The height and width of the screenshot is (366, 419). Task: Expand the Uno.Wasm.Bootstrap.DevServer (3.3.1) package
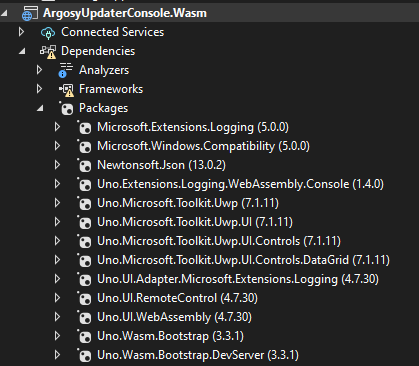(x=57, y=355)
